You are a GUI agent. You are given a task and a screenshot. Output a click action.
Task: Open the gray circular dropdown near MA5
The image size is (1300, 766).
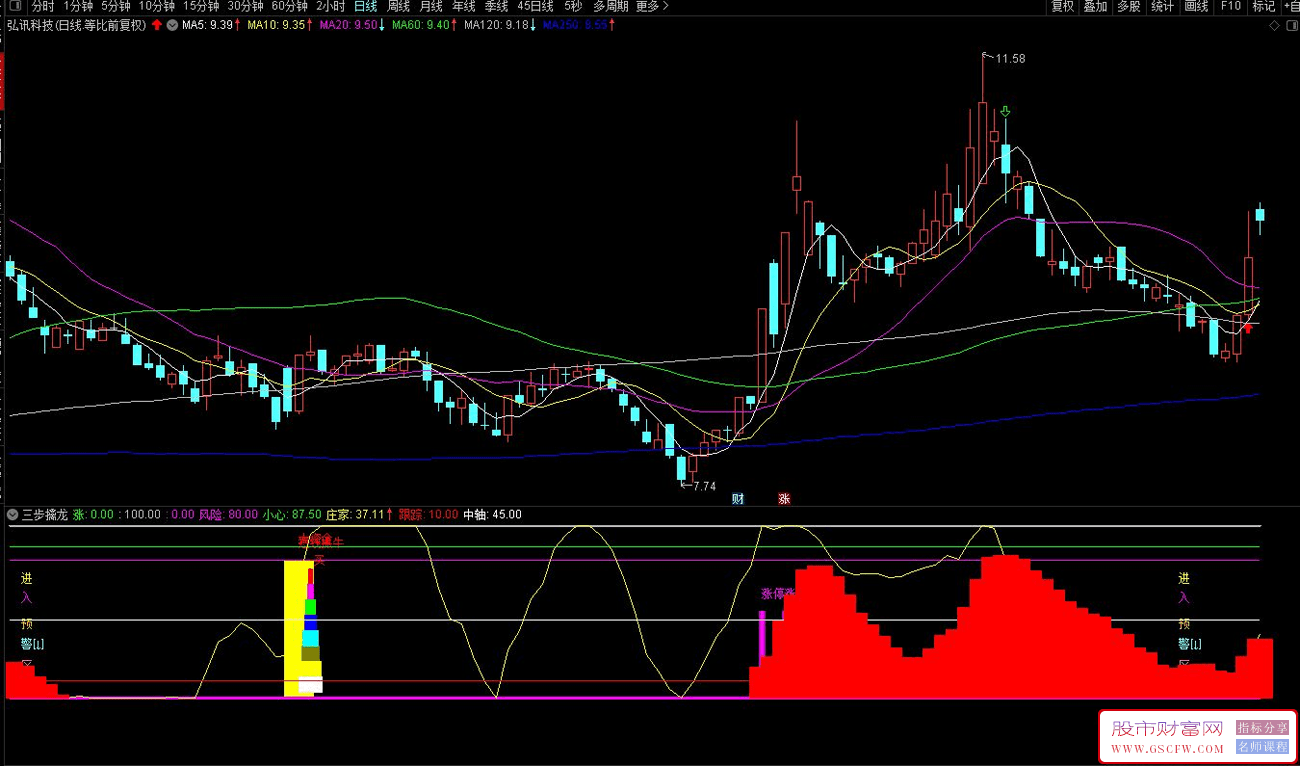[x=172, y=25]
